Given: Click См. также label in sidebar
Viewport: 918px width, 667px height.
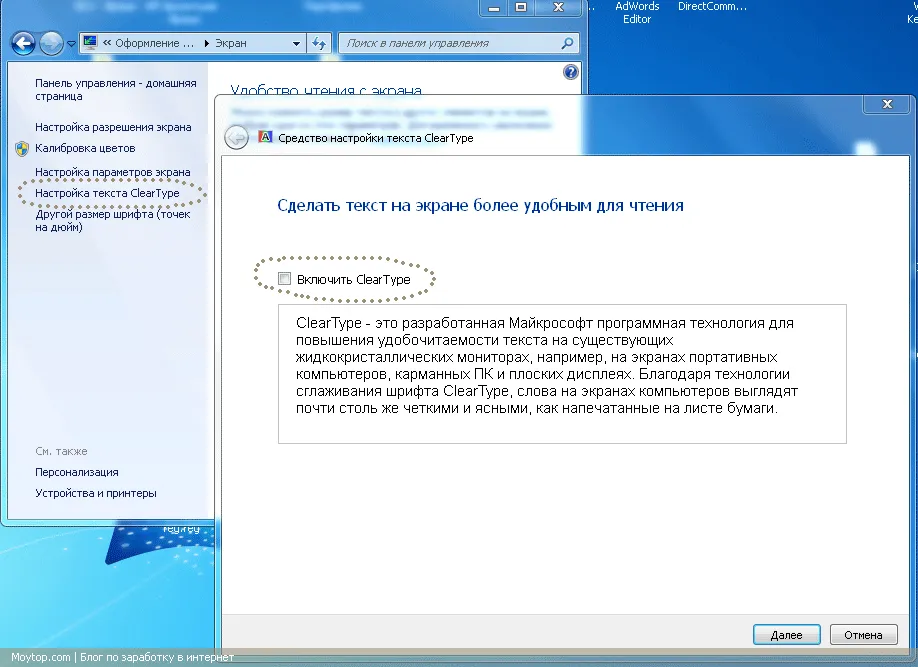Looking at the screenshot, I should (61, 451).
